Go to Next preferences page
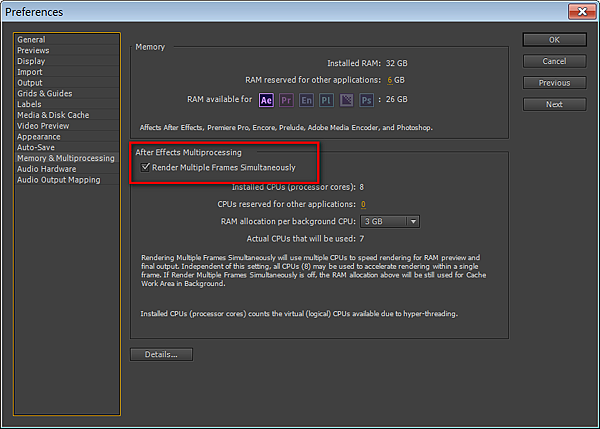 [554, 104]
